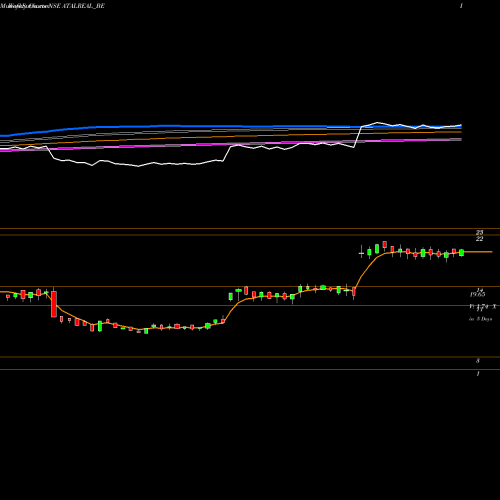
Task: Click the large red candlestick at the price drop
Action: 54,304
